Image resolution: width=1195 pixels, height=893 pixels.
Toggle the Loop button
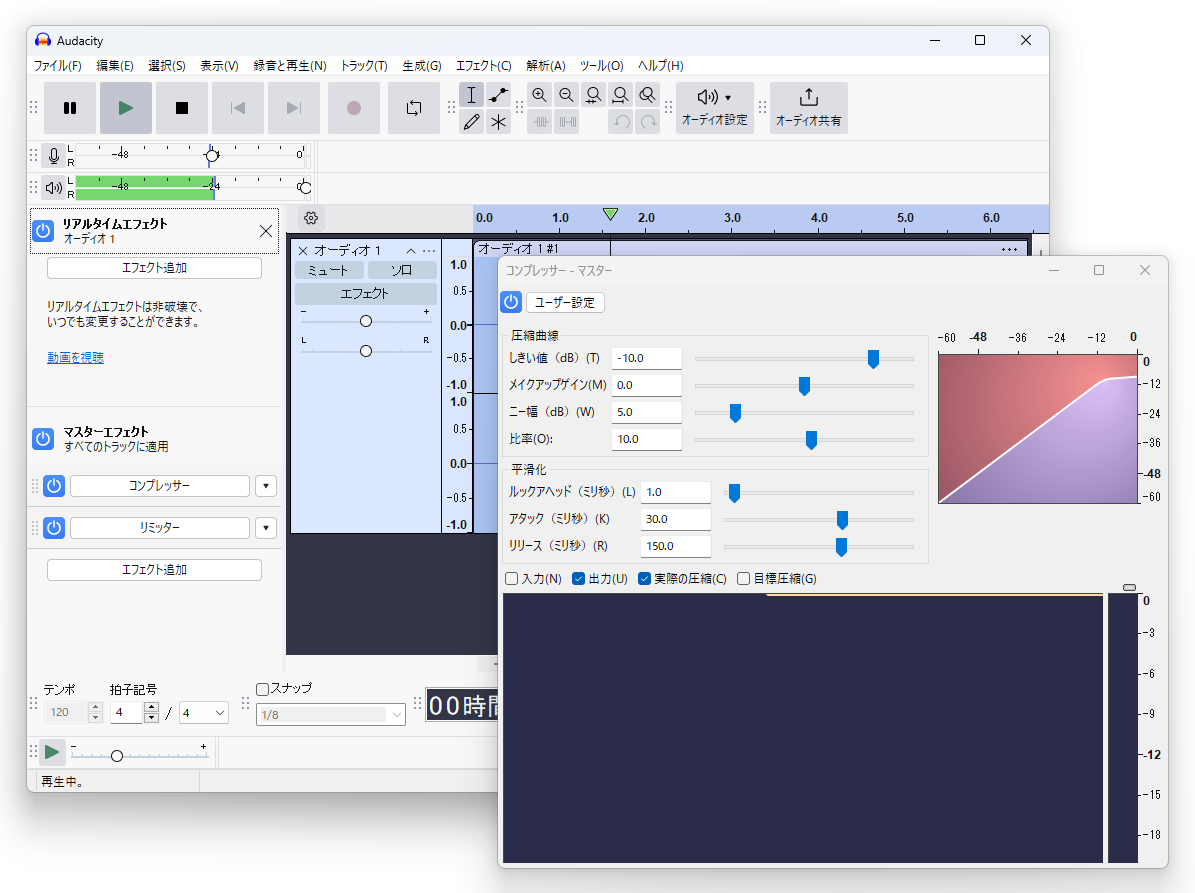click(414, 108)
